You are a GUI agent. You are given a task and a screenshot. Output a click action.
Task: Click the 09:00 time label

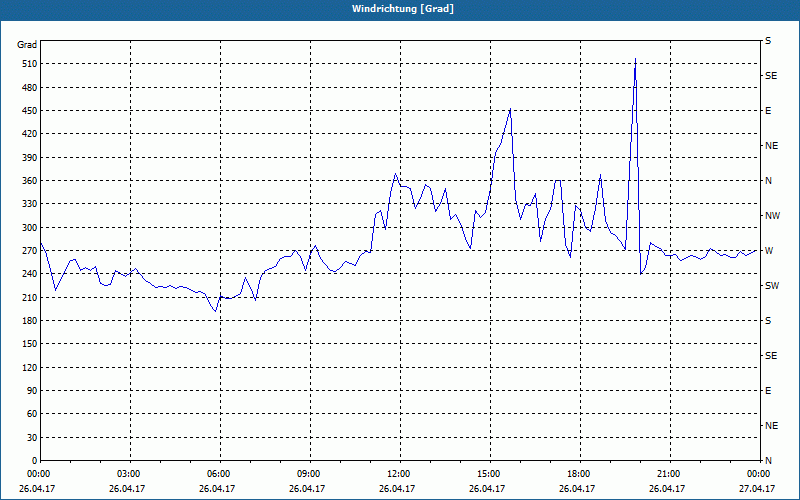(307, 473)
